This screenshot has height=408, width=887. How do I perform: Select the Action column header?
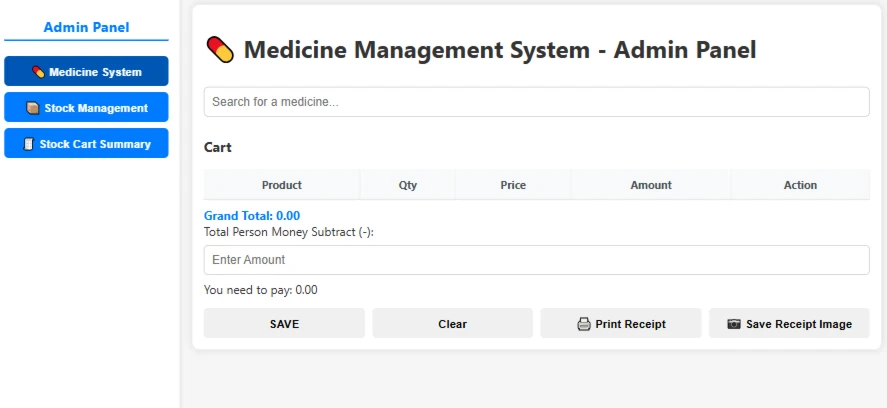click(x=800, y=185)
